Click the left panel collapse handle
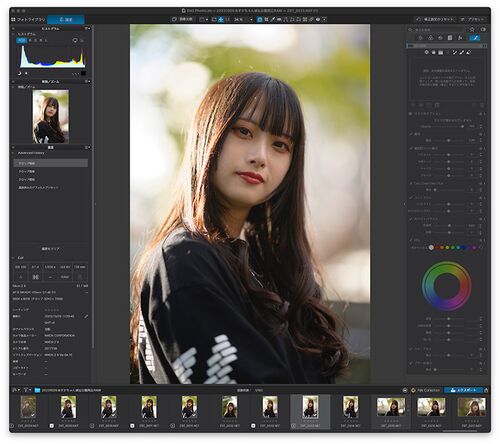 coord(95,204)
